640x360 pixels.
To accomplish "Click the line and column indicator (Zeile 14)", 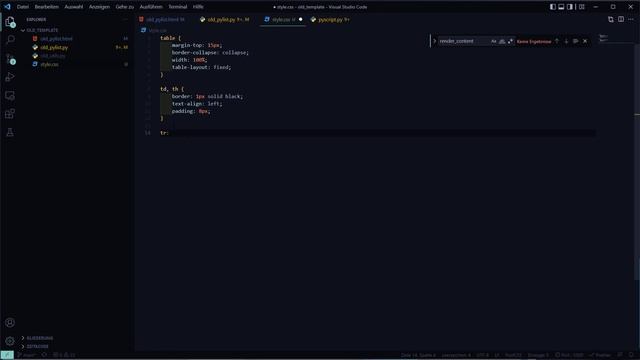I will pos(418,355).
